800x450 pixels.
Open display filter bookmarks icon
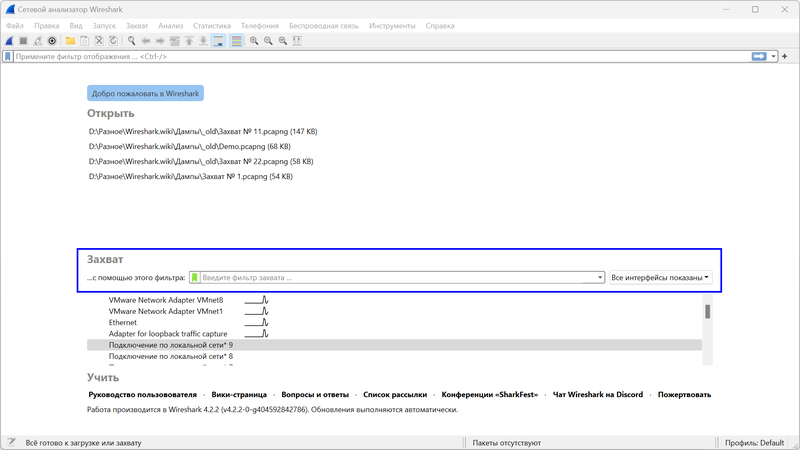tap(8, 57)
